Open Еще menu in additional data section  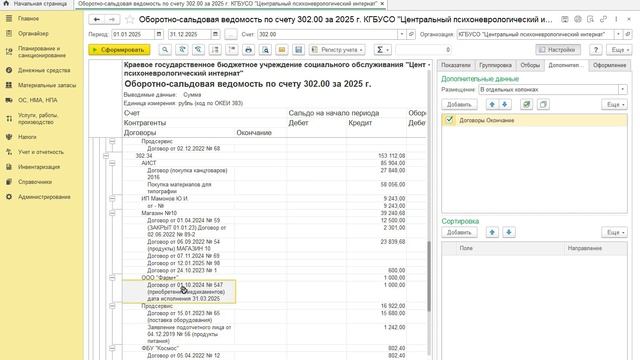point(615,104)
